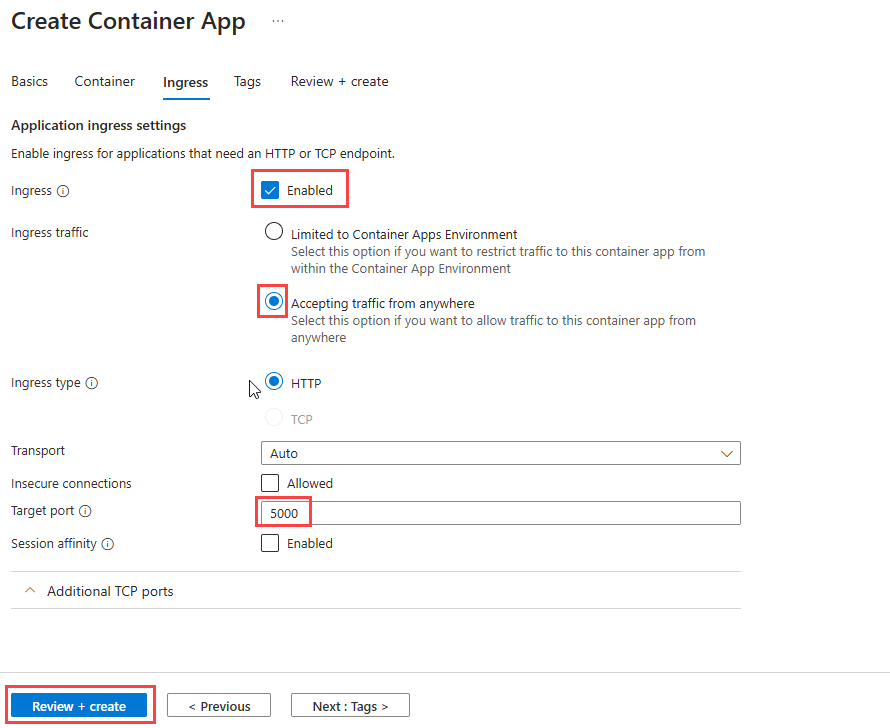The width and height of the screenshot is (890, 728).
Task: Uncheck the Enabled ingress checkbox
Action: [x=269, y=189]
